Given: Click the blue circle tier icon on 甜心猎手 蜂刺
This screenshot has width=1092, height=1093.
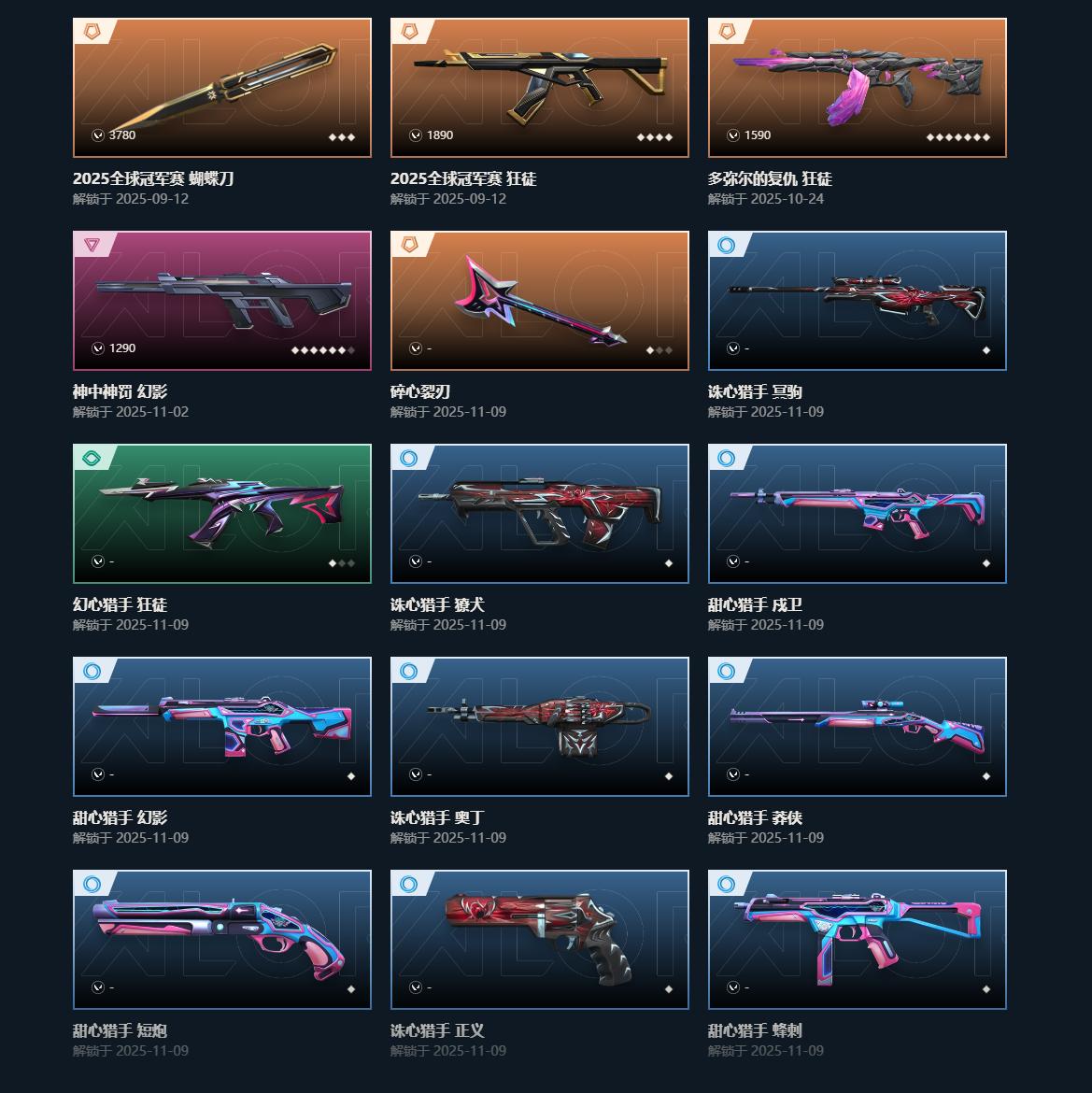Looking at the screenshot, I should tap(726, 885).
